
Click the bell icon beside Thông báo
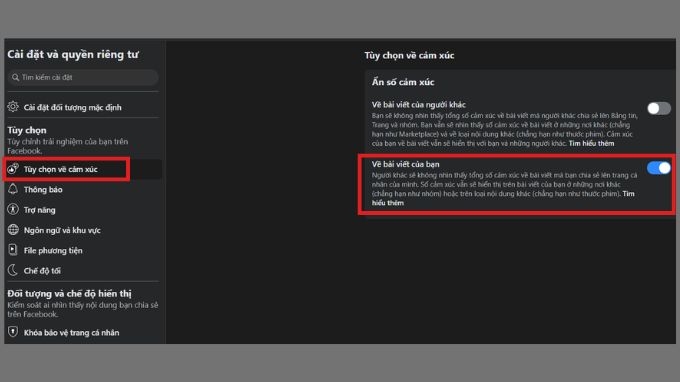13,189
